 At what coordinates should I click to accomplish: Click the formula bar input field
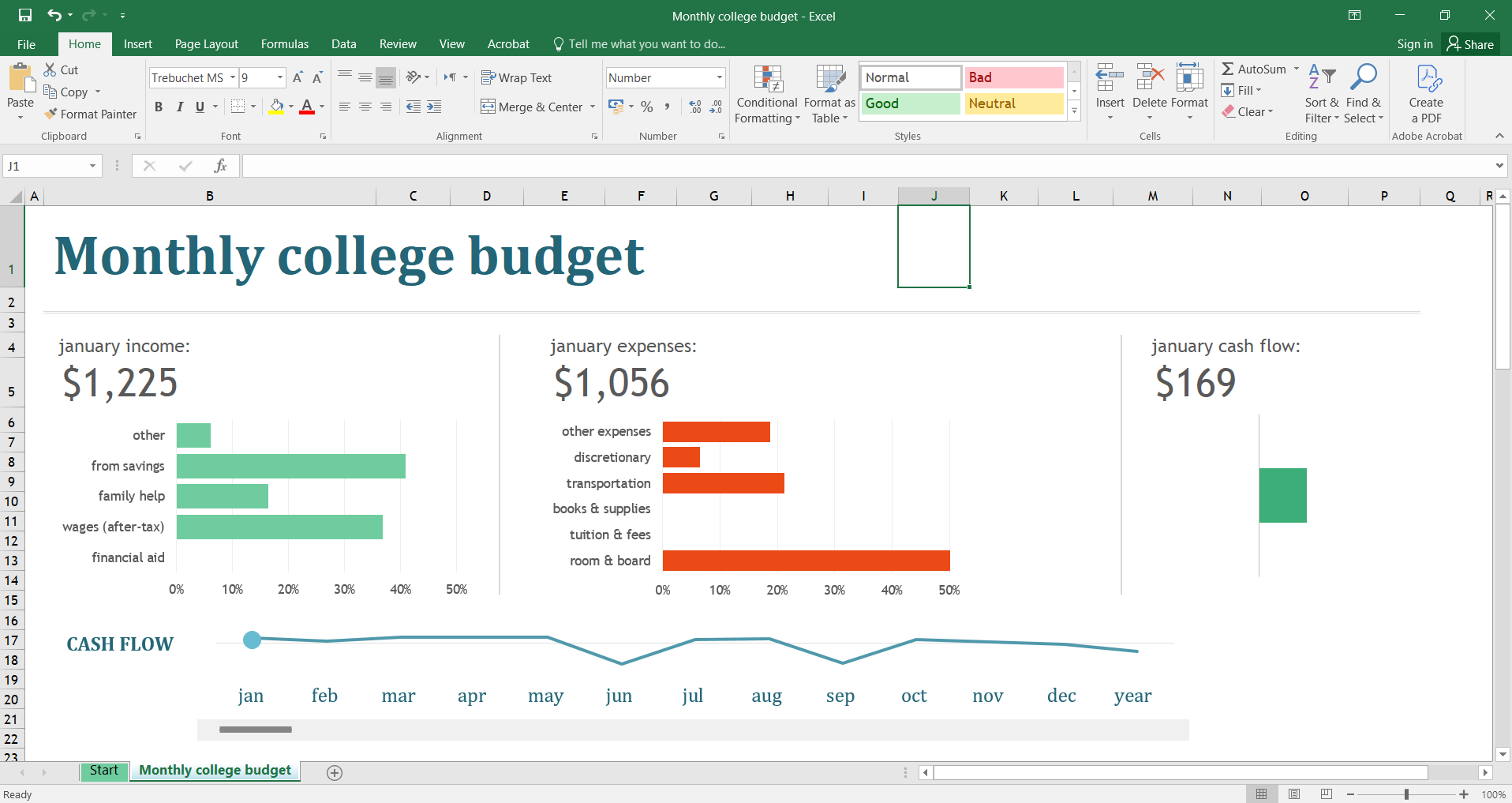pyautogui.click(x=868, y=166)
